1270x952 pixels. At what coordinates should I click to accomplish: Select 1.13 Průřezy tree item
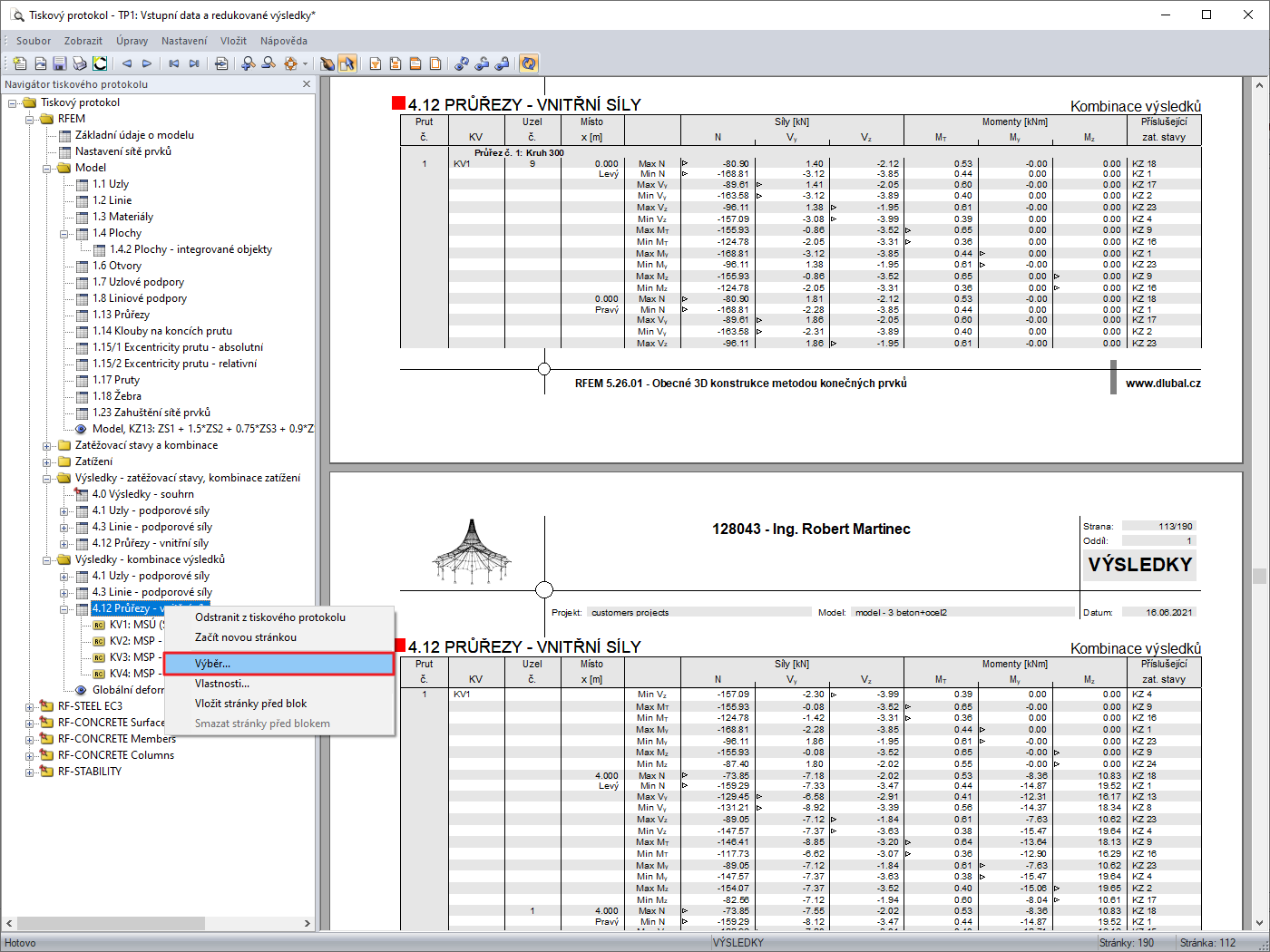pyautogui.click(x=121, y=315)
